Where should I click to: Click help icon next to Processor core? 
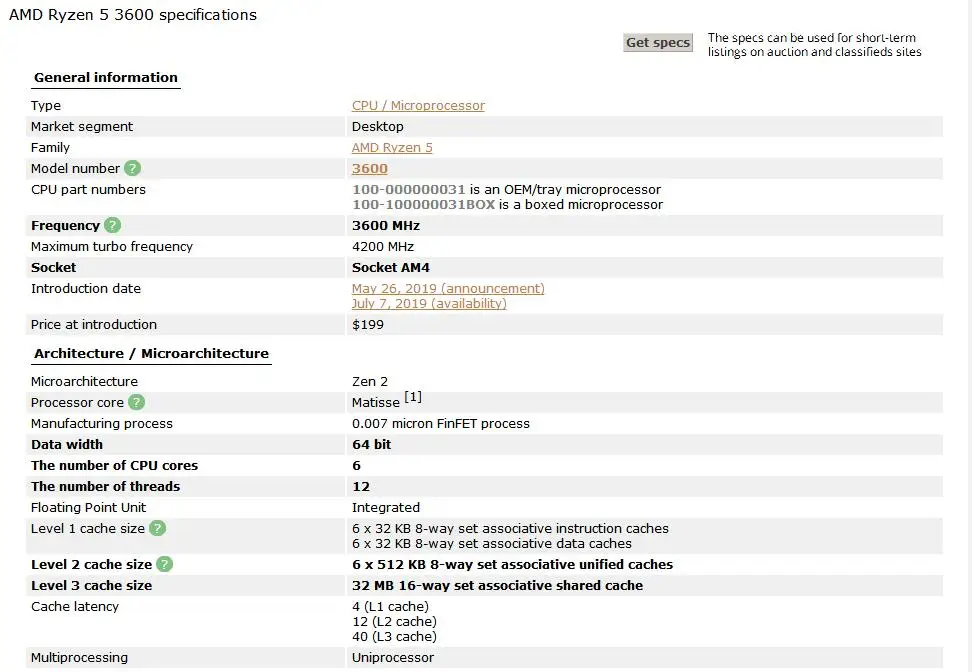136,402
